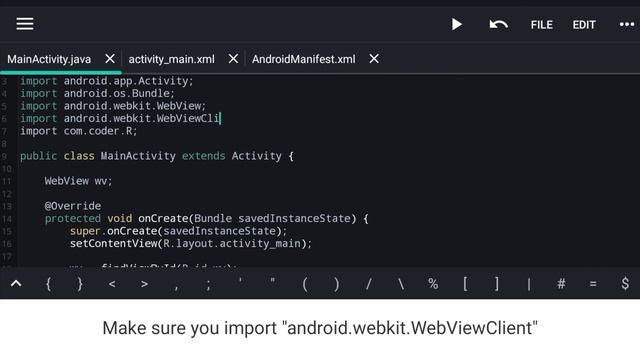Image resolution: width=640 pixels, height=360 pixels.
Task: Insert a closing curly brace
Action: click(x=80, y=284)
